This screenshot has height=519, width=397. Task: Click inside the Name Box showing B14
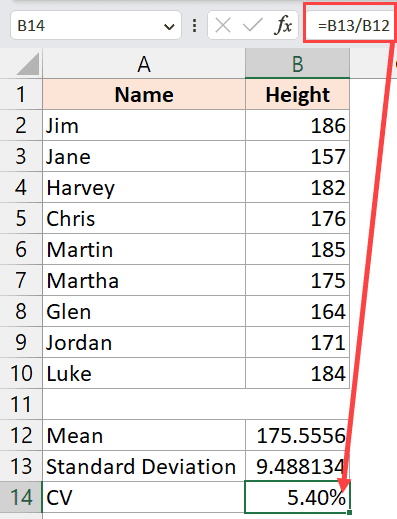click(87, 26)
